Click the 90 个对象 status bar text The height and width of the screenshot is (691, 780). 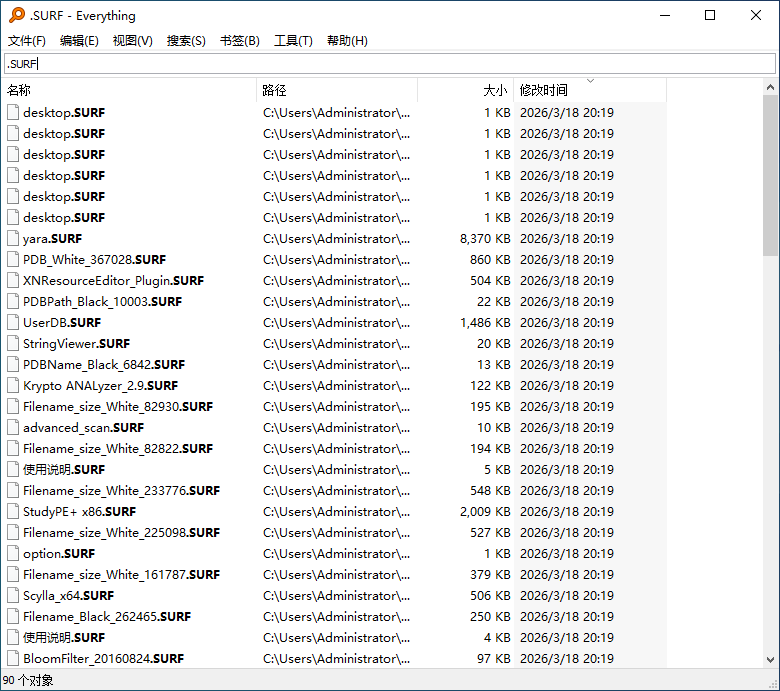pyautogui.click(x=28, y=680)
